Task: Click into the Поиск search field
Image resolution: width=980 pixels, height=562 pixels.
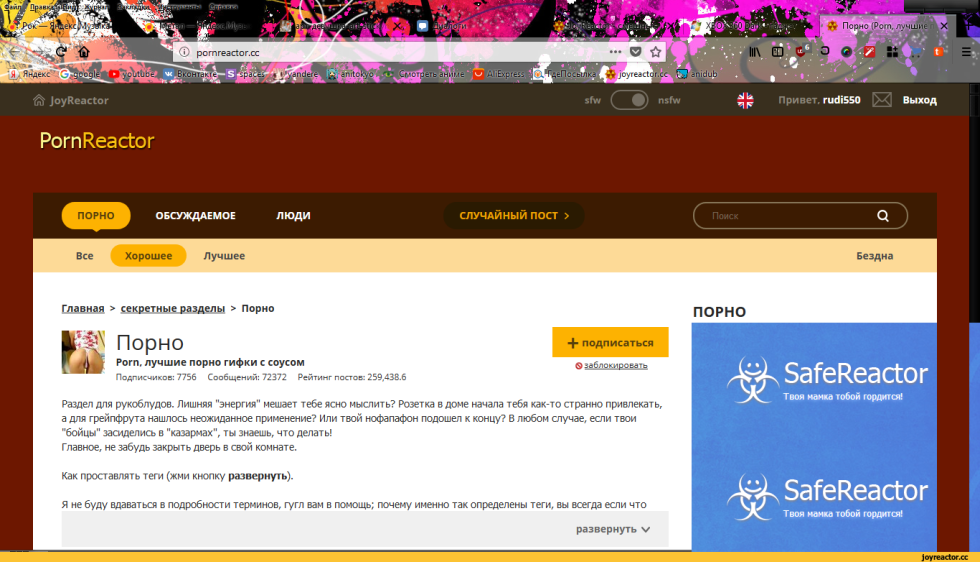Action: 785,215
